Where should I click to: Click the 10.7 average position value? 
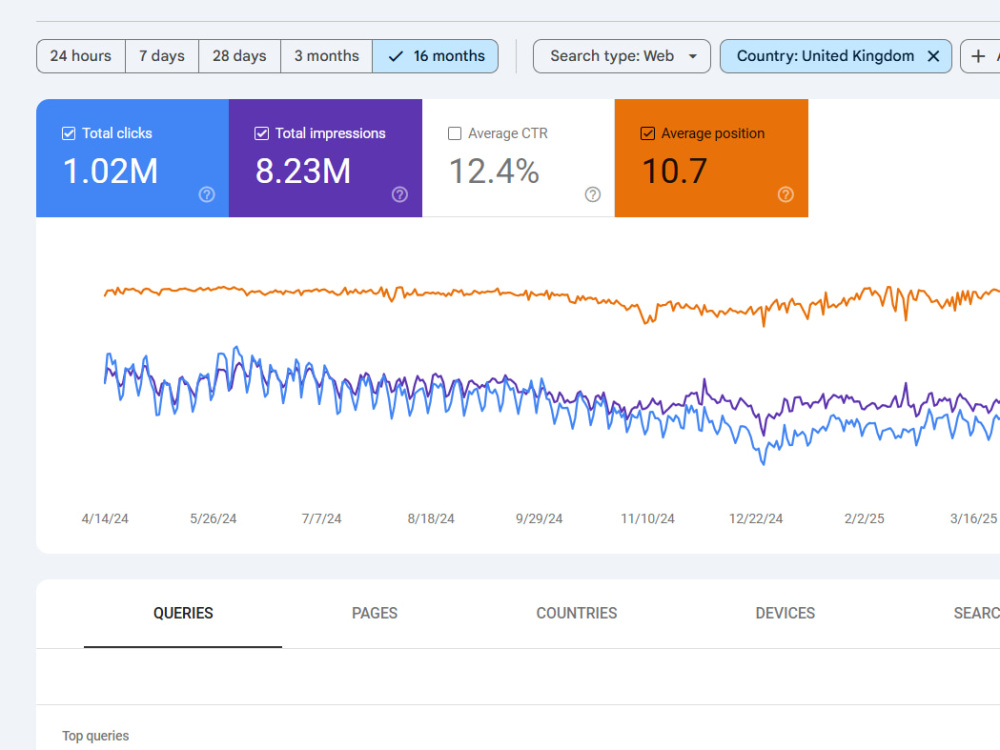[675, 171]
